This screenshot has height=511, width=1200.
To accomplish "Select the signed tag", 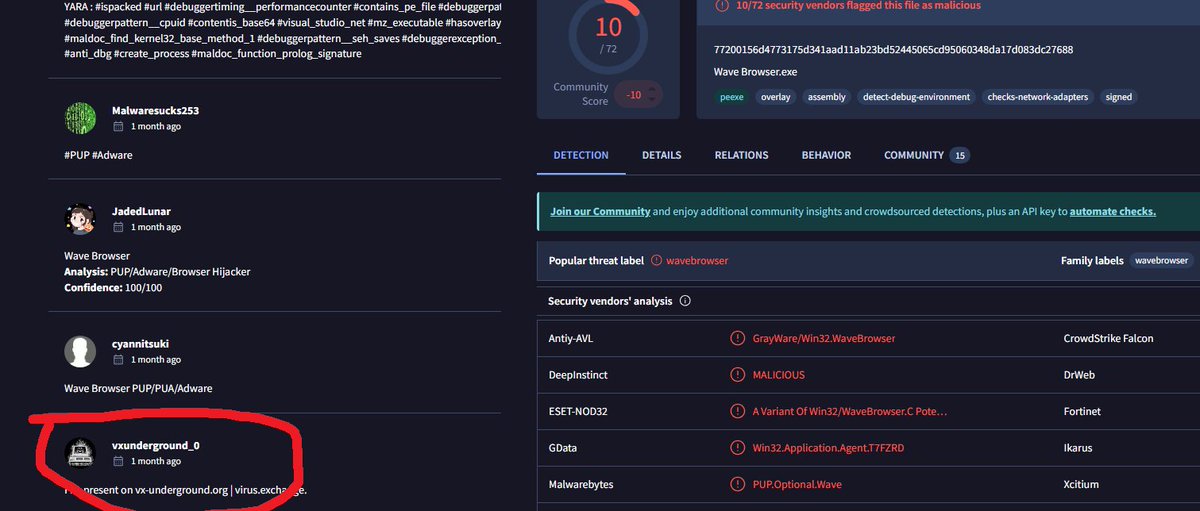I will [1119, 97].
